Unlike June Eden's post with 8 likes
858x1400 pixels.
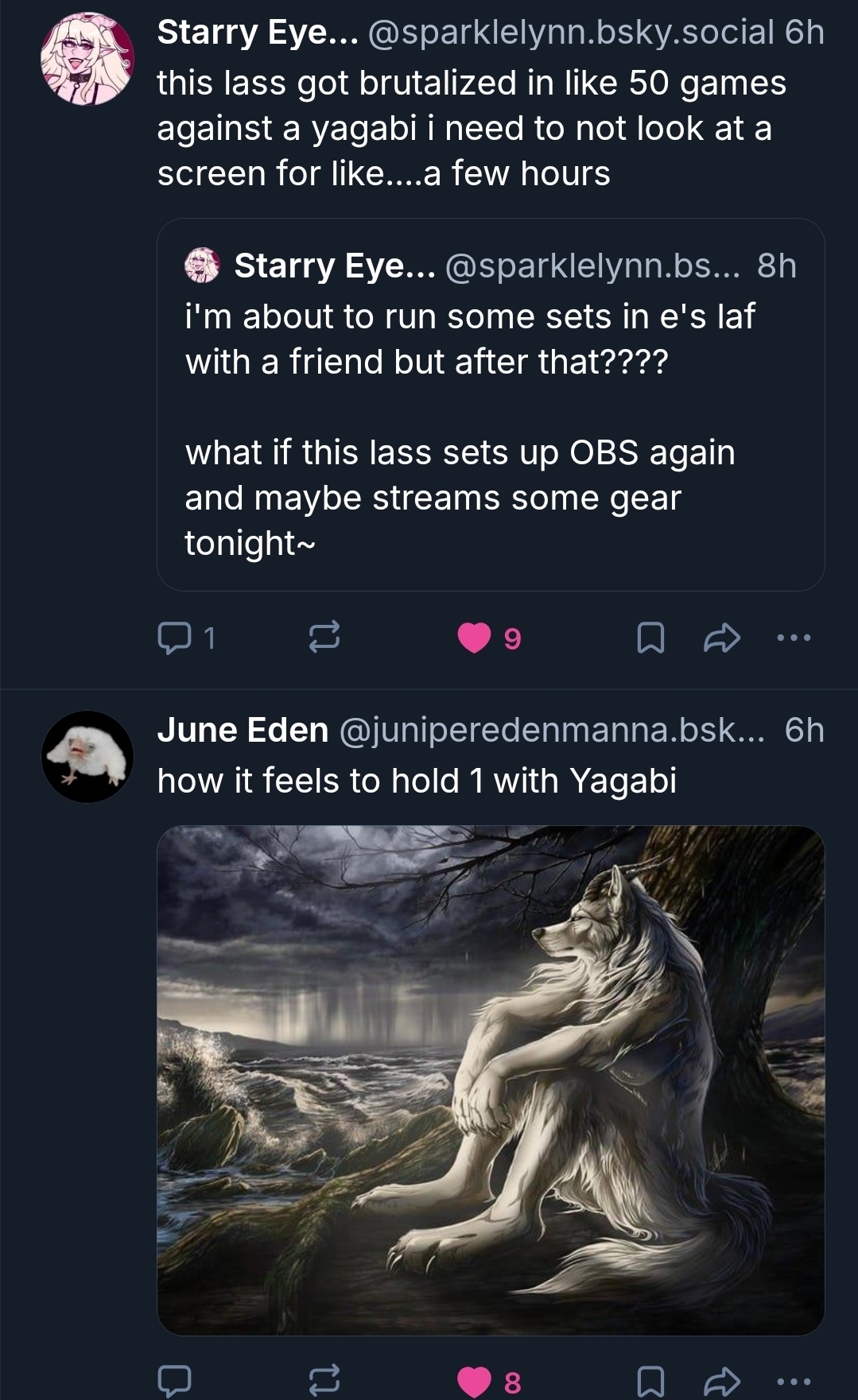475,1381
